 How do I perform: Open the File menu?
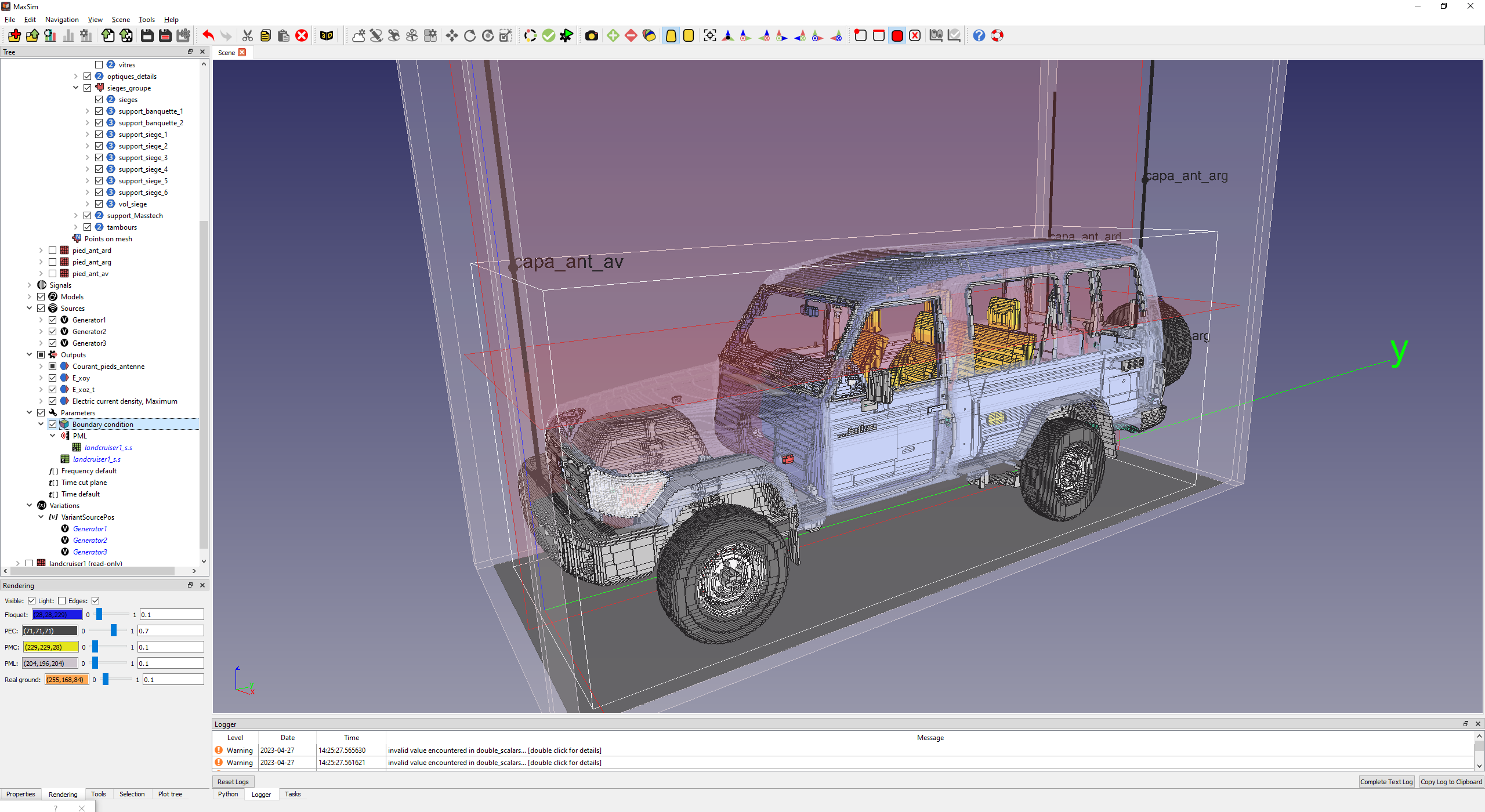(x=10, y=20)
